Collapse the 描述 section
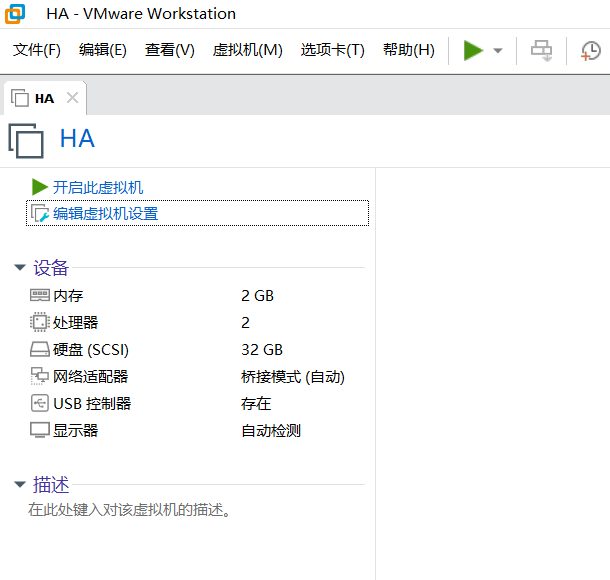 click(x=20, y=484)
